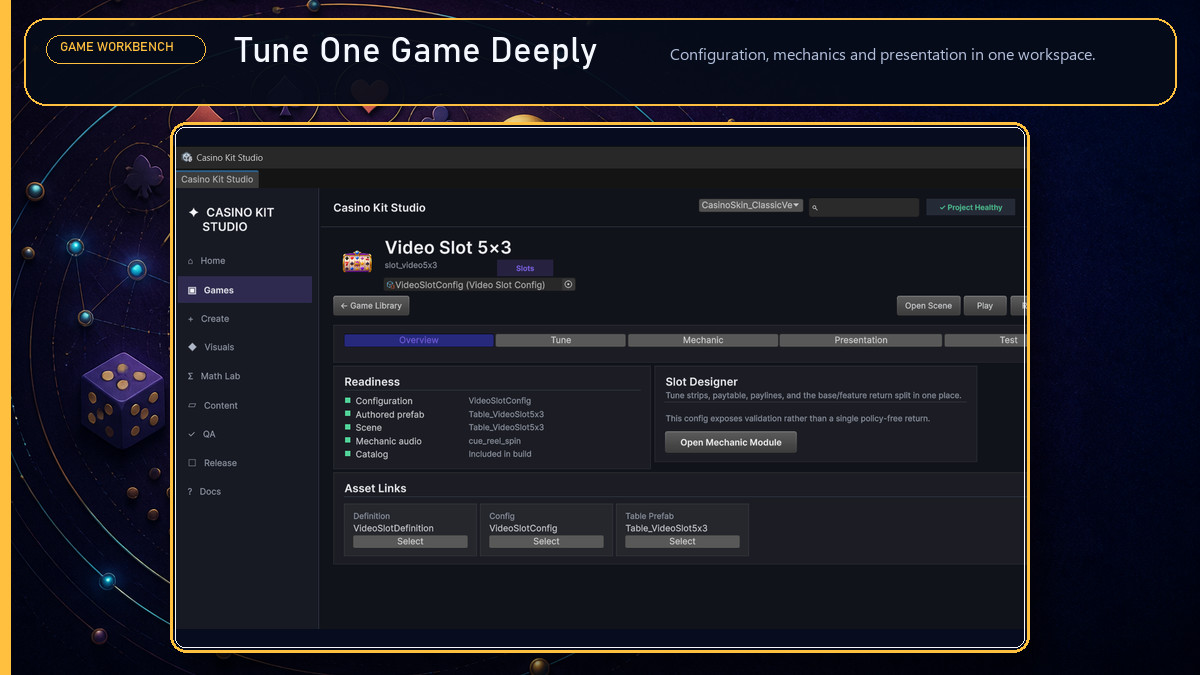The width and height of the screenshot is (1200, 675).
Task: Click the VideoSlotConfig object field
Action: (479, 284)
